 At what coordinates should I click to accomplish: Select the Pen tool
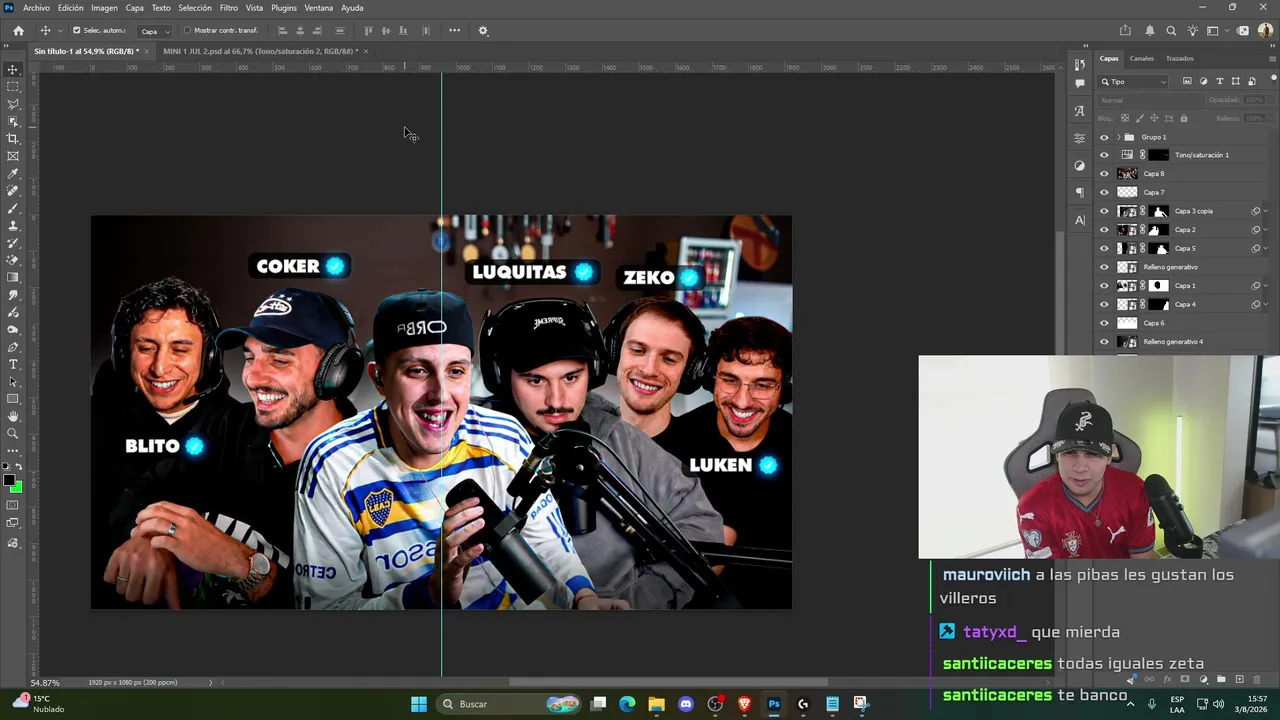point(13,347)
